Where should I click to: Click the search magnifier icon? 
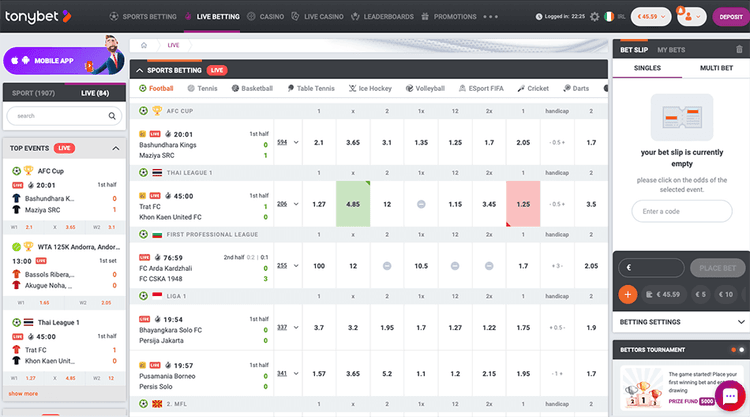(x=112, y=116)
